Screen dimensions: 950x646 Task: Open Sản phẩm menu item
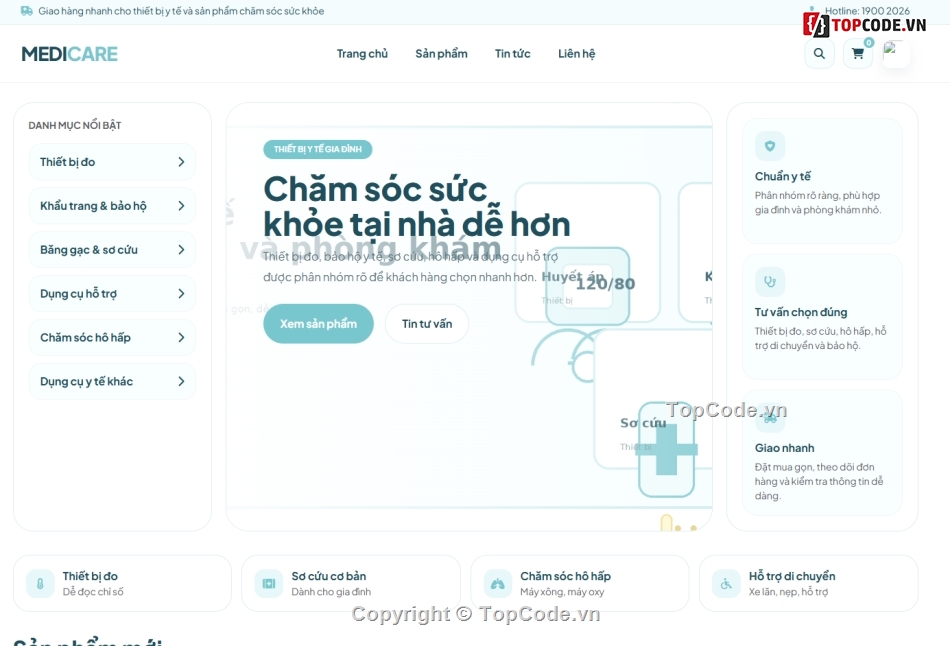click(x=441, y=54)
